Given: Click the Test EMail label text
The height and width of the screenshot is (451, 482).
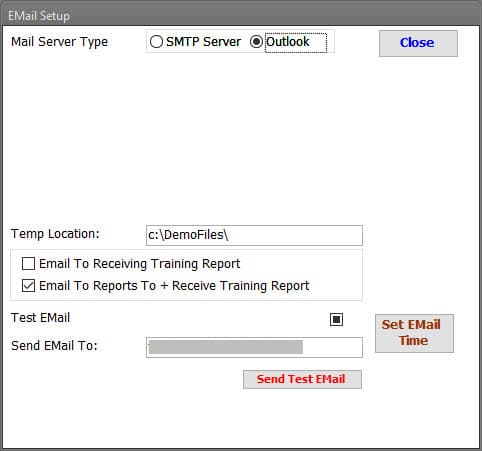Looking at the screenshot, I should point(41,318).
